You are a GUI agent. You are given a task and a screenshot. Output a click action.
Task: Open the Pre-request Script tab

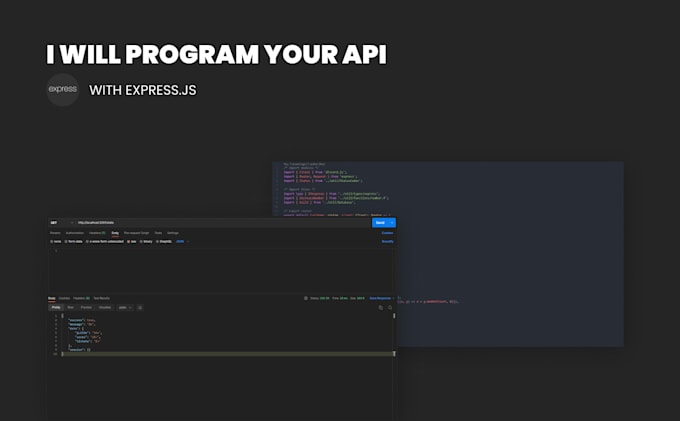(x=136, y=233)
